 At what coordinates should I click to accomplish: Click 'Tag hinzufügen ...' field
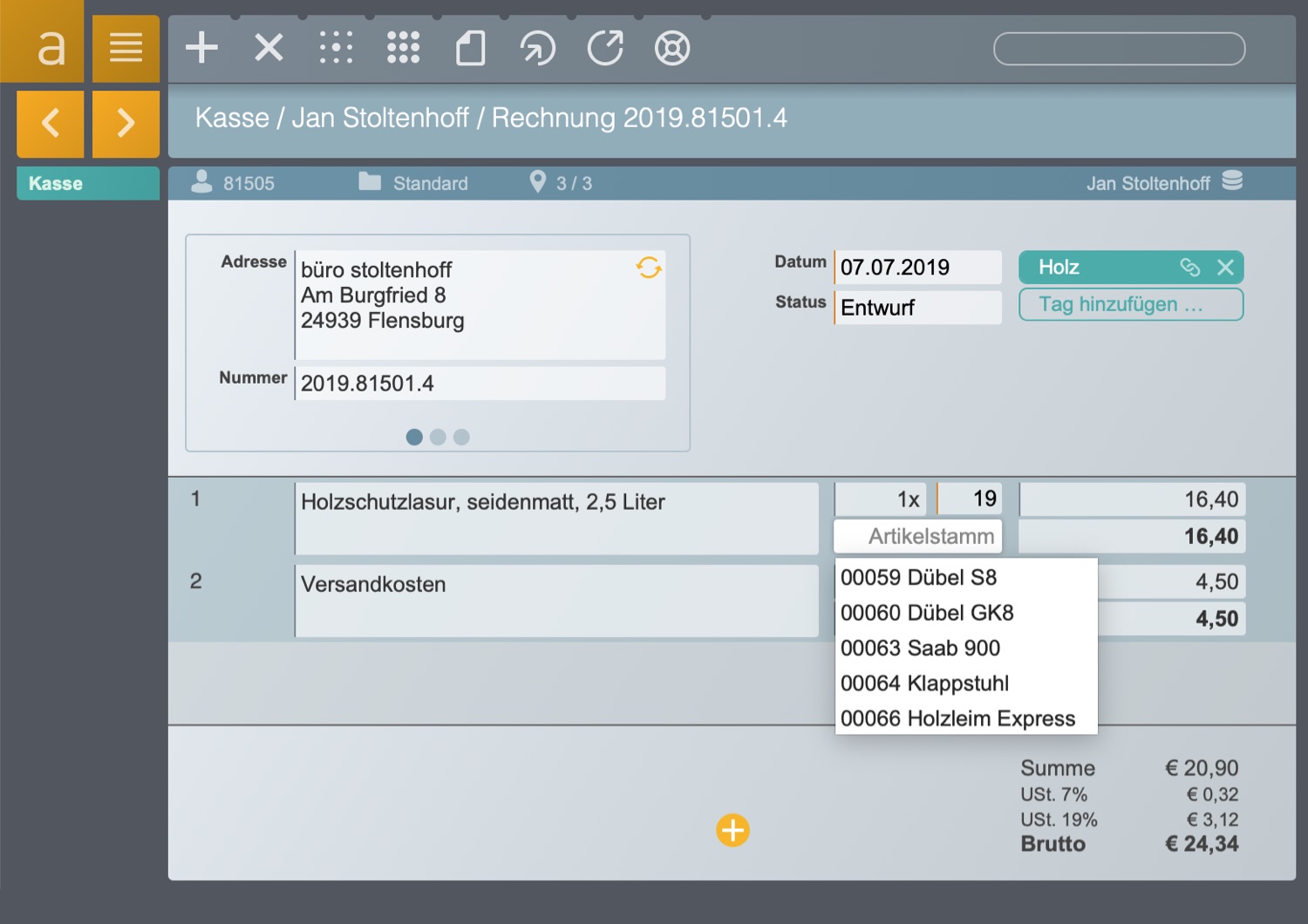[1131, 304]
